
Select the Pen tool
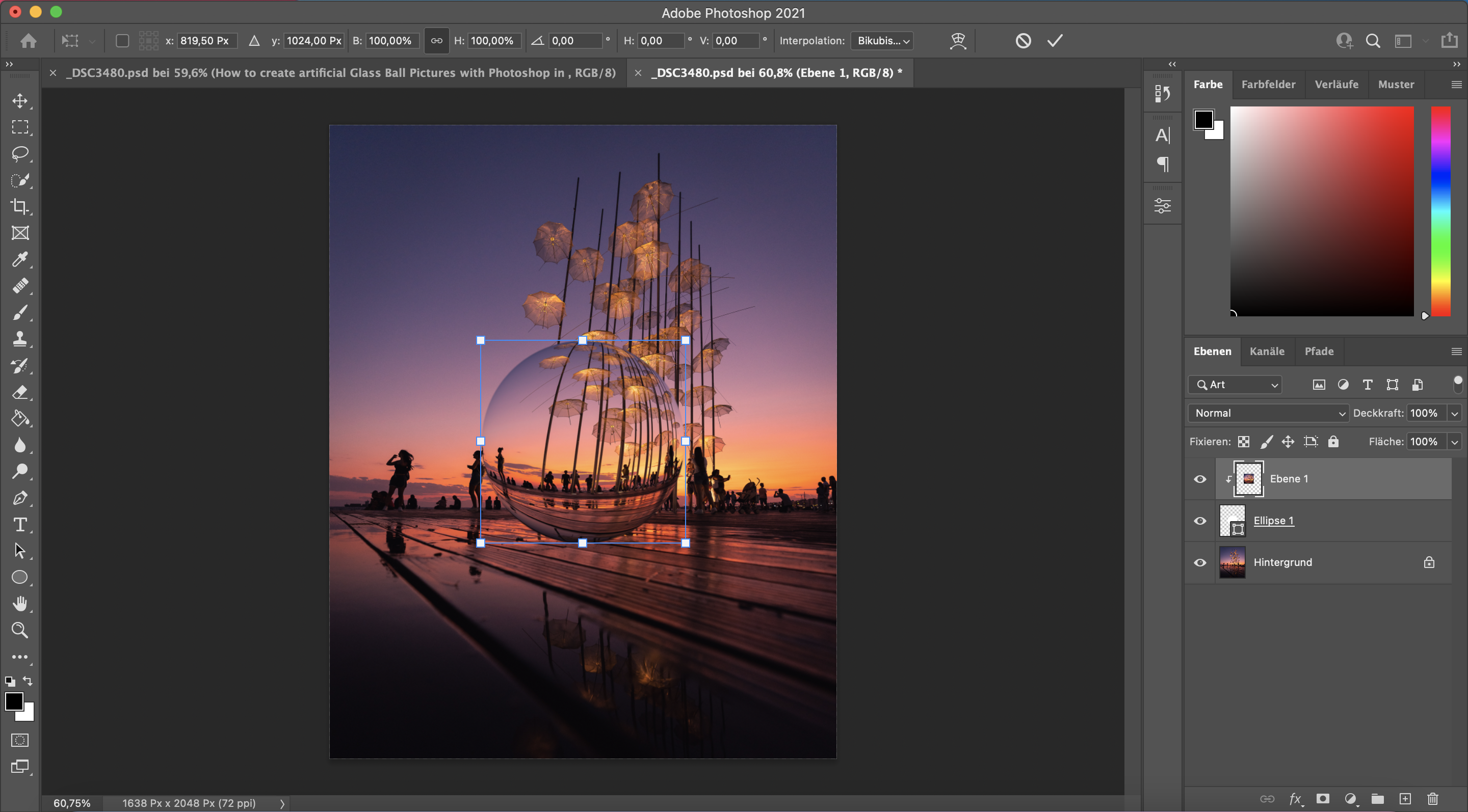pyautogui.click(x=20, y=498)
